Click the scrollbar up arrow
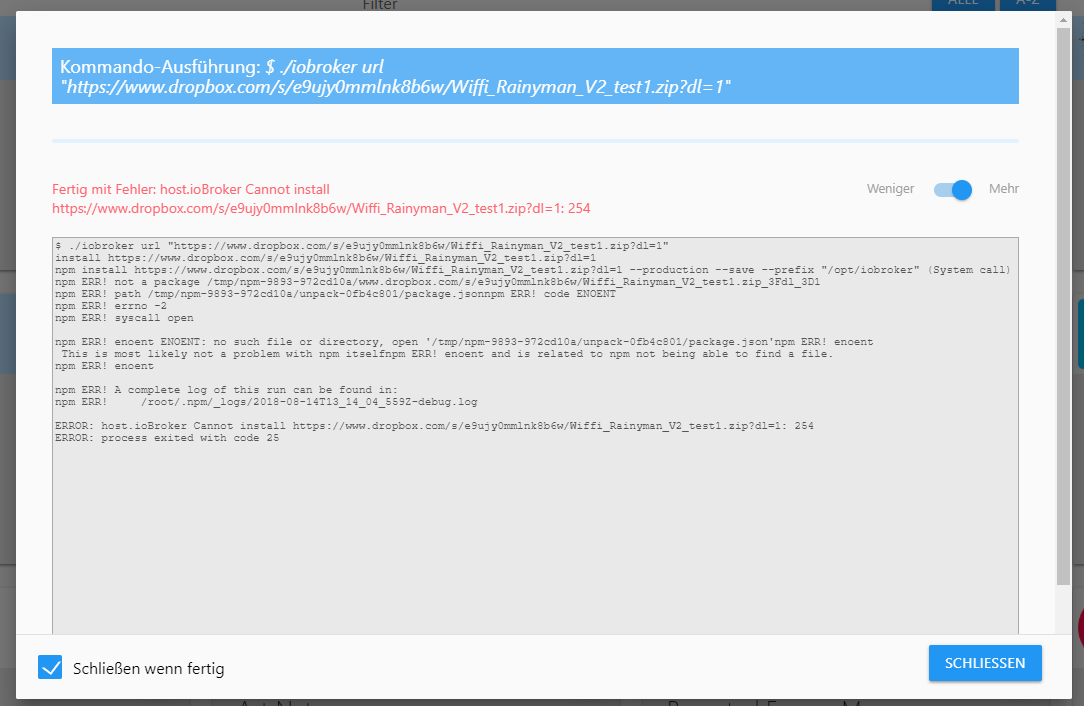1084x706 pixels. coord(1063,20)
